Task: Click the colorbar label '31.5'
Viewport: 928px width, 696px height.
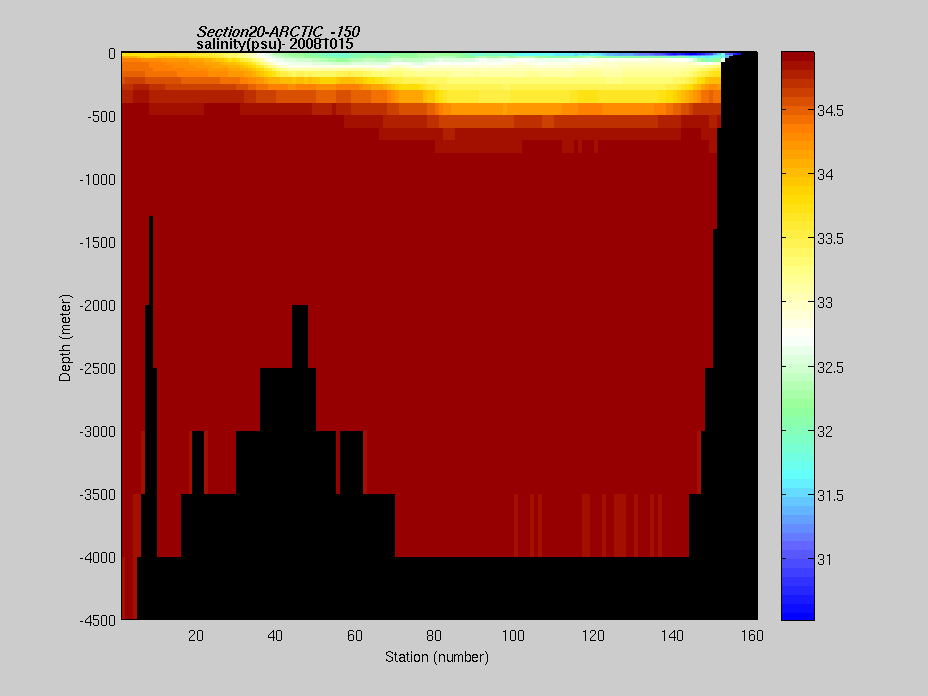Action: [830, 496]
